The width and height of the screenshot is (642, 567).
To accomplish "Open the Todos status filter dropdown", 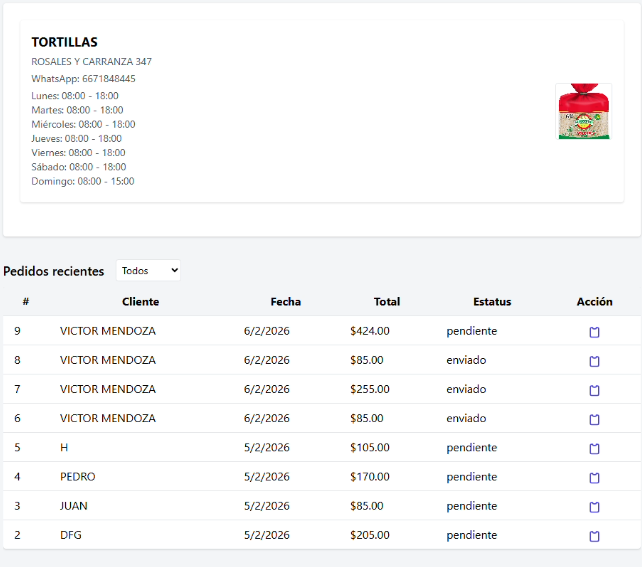I will (x=148, y=270).
